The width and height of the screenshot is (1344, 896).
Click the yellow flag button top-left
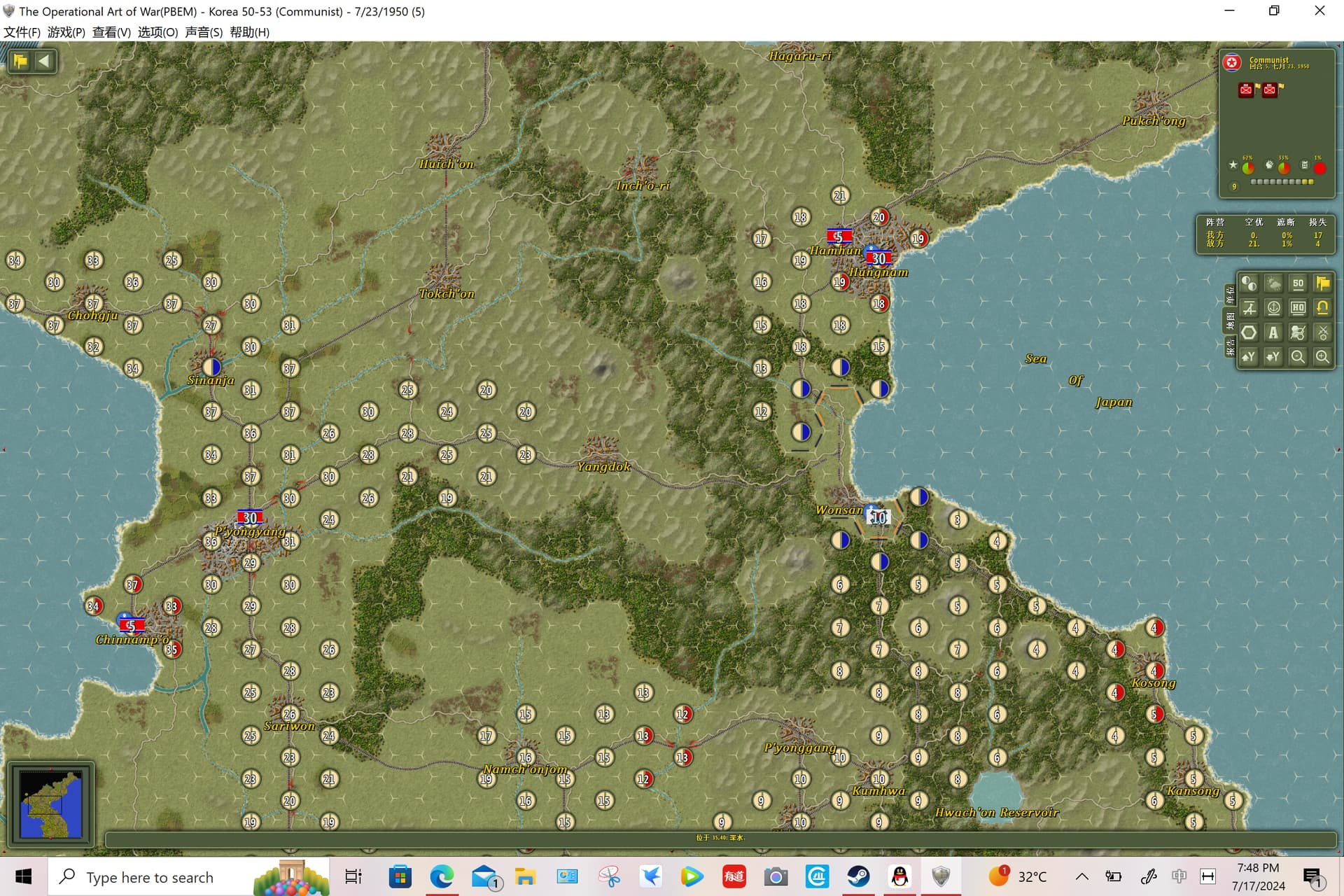coord(20,61)
